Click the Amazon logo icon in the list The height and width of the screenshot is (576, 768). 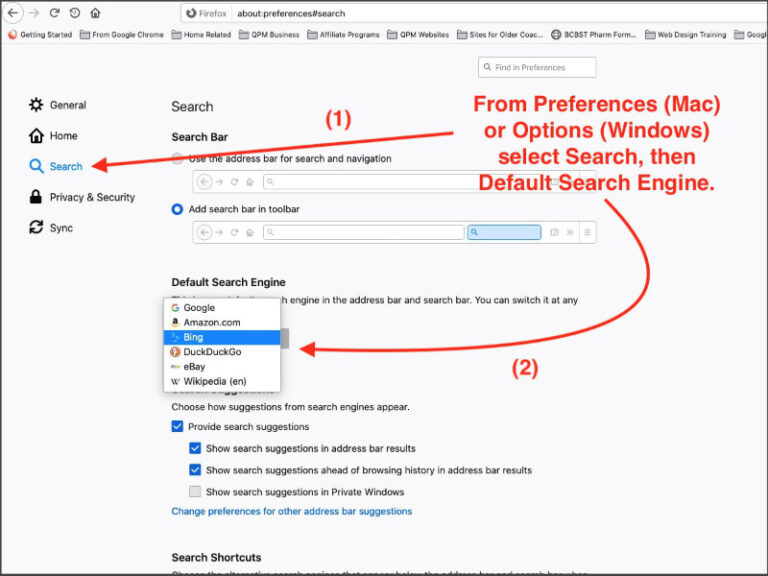coord(175,322)
